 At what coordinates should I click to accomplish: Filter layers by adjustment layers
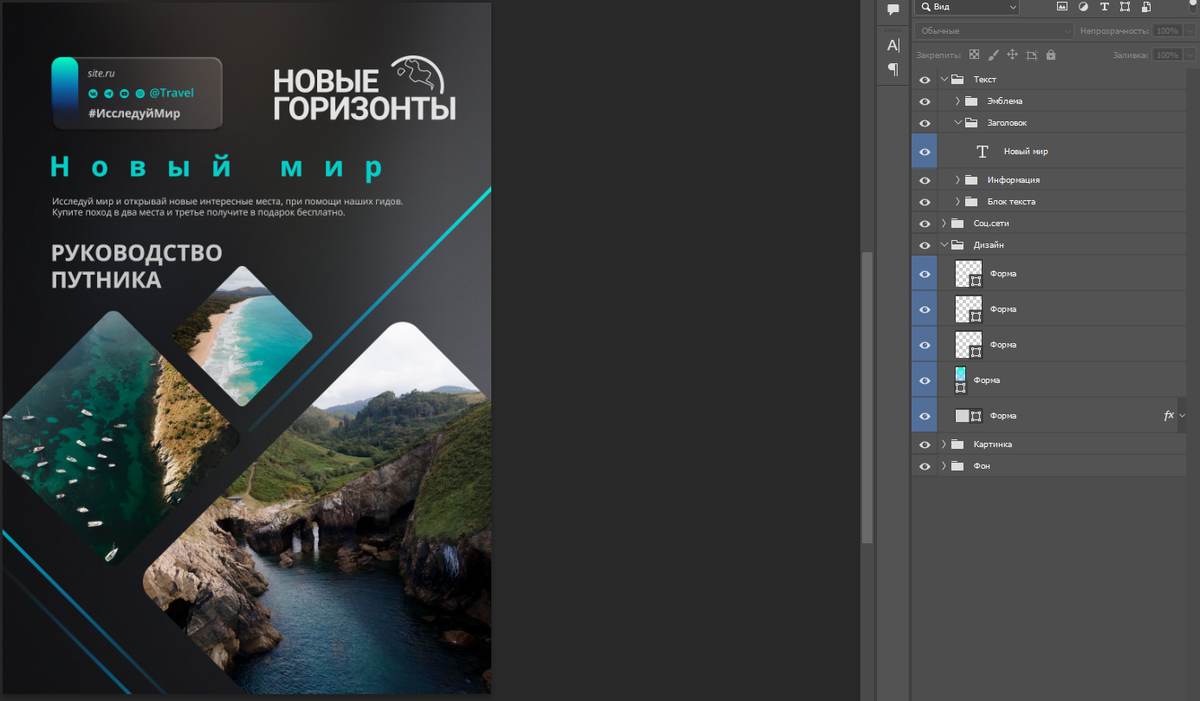tap(1083, 7)
